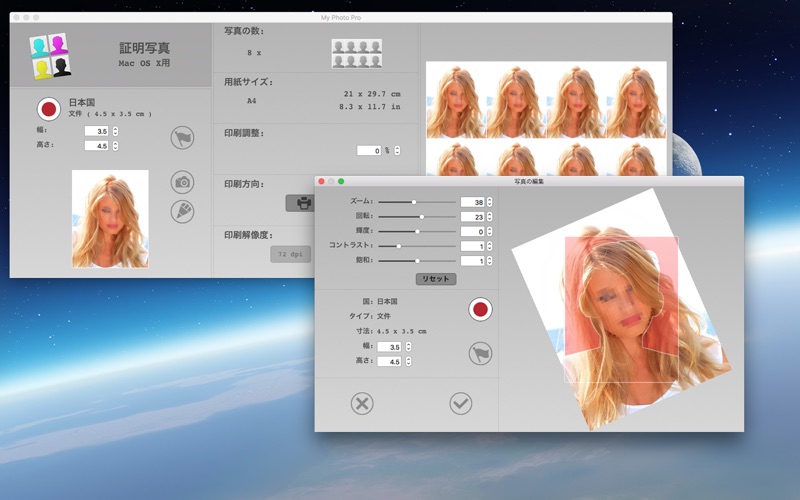
Task: Adjust the ズーム slider
Action: tap(417, 202)
